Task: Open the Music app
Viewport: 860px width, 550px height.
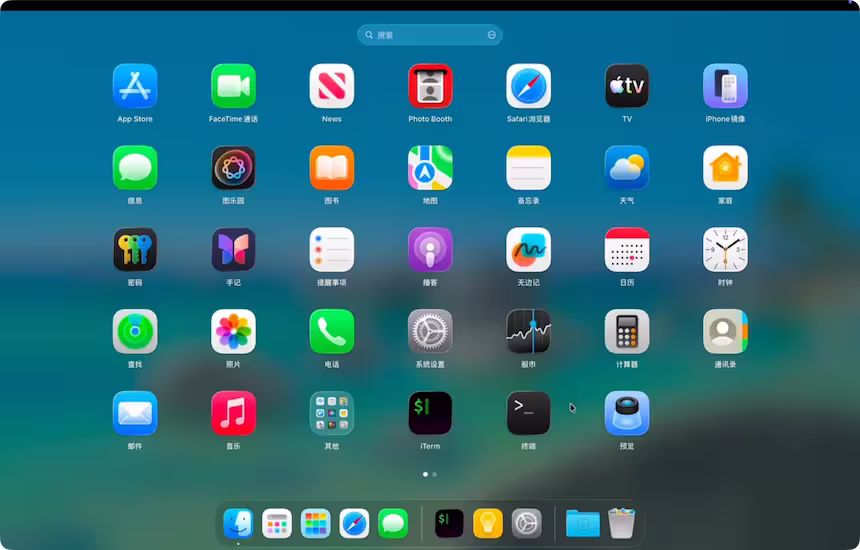Action: (233, 413)
